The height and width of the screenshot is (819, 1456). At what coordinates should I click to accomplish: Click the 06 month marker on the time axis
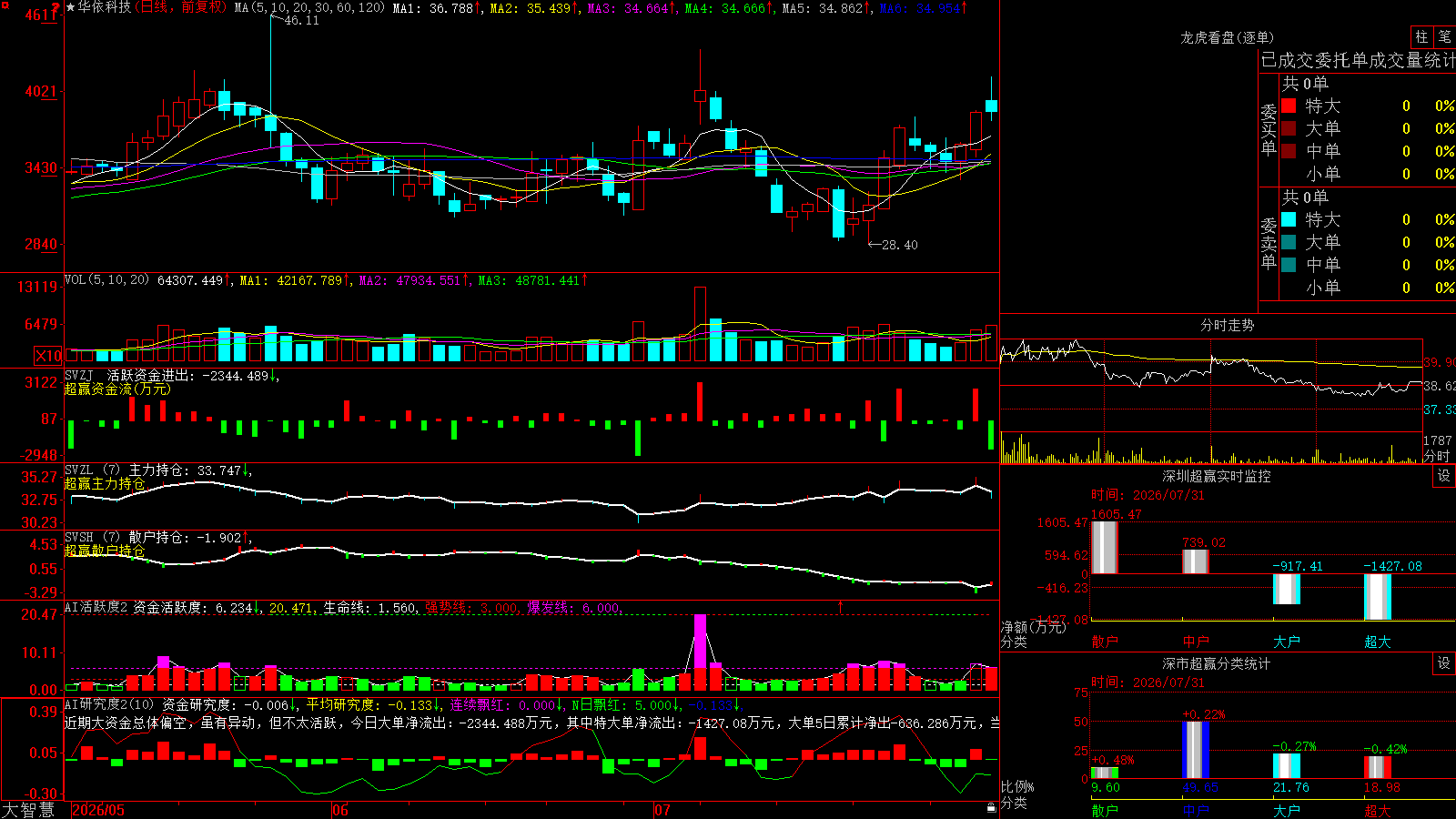click(339, 810)
